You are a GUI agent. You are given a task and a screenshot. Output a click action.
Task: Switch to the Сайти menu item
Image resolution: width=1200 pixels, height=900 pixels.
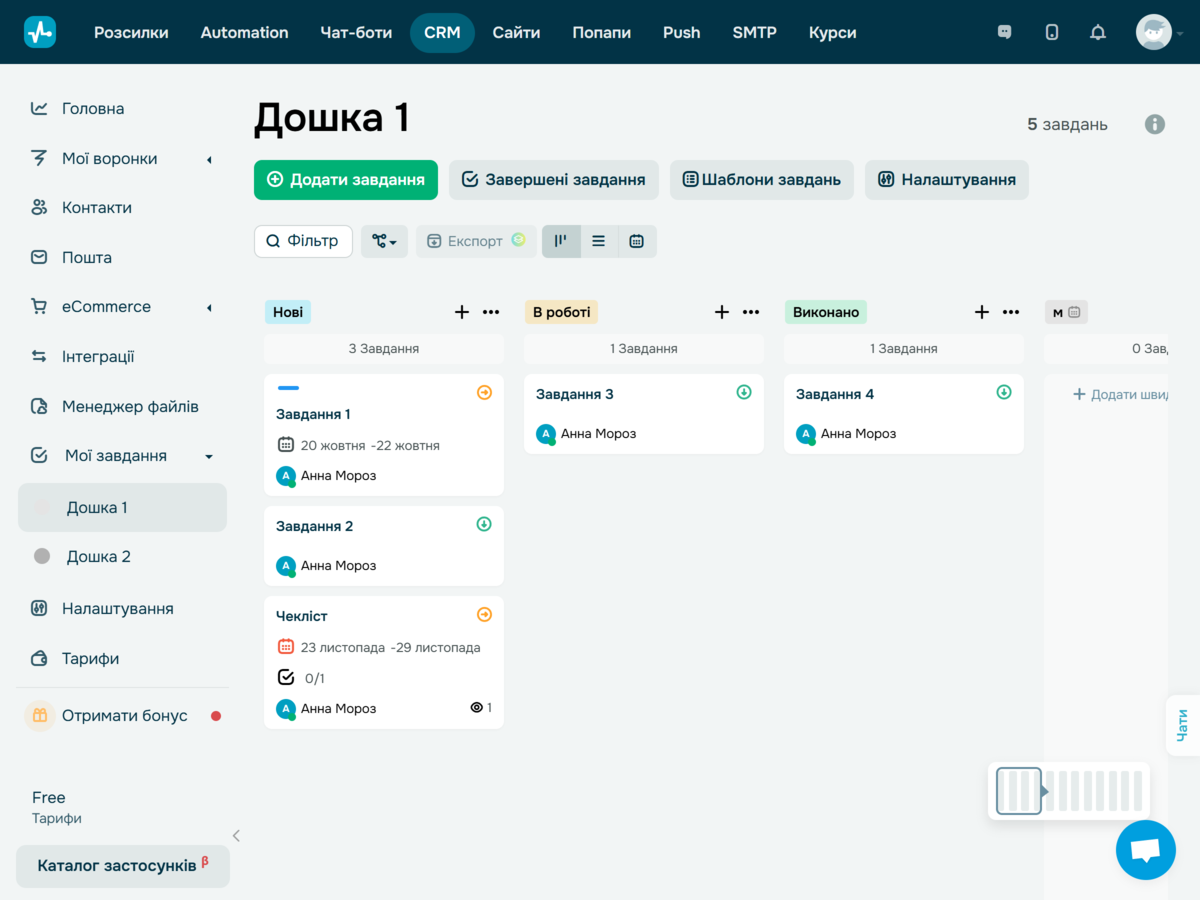[516, 32]
